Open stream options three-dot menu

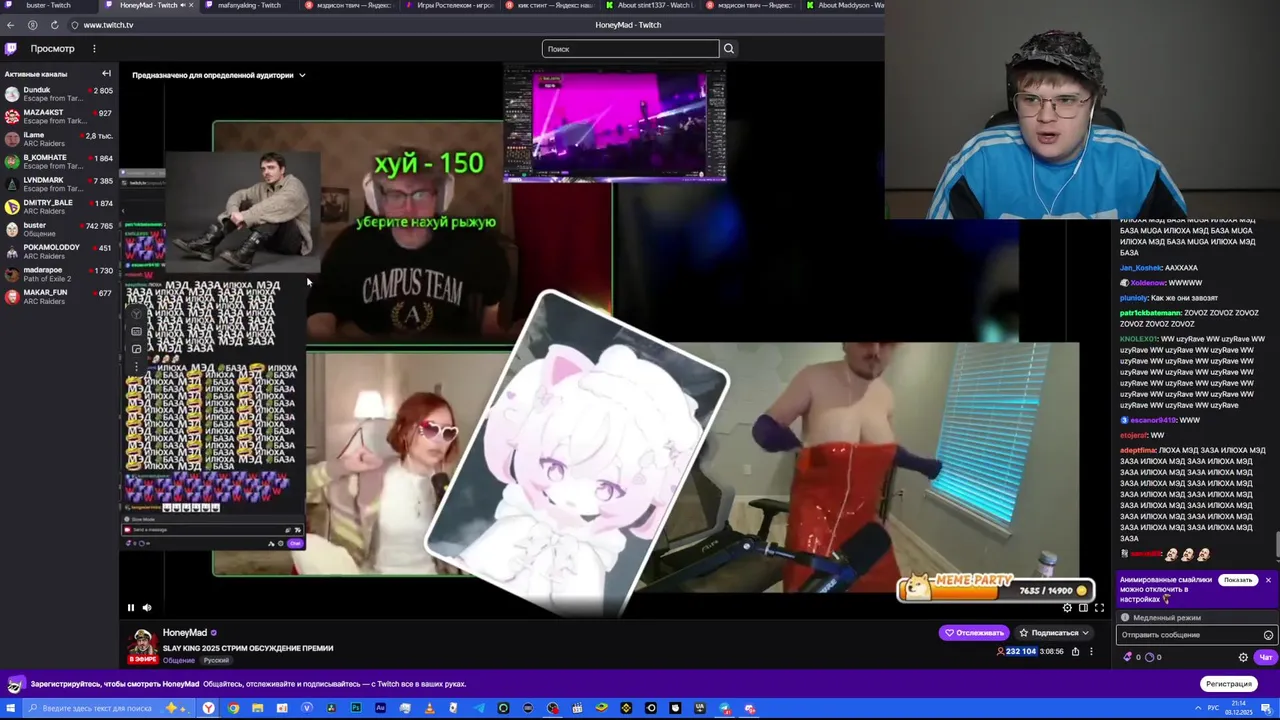coord(1091,651)
